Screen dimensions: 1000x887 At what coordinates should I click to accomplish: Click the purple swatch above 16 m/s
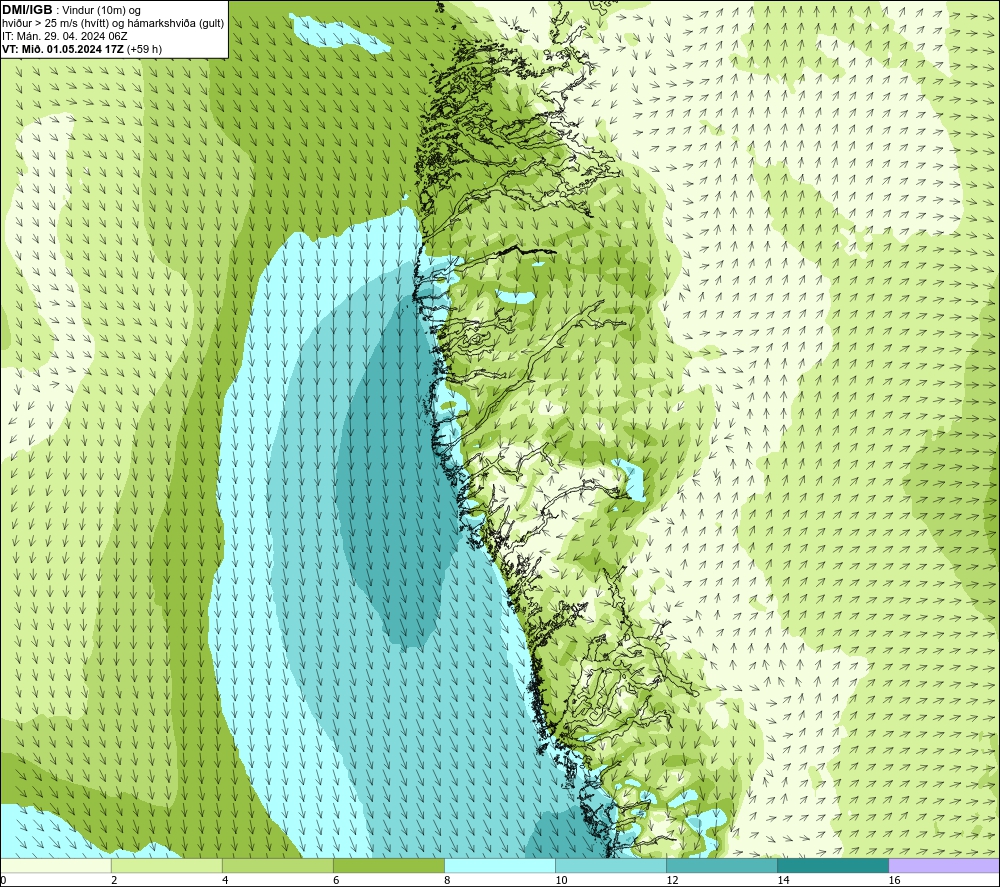944,865
